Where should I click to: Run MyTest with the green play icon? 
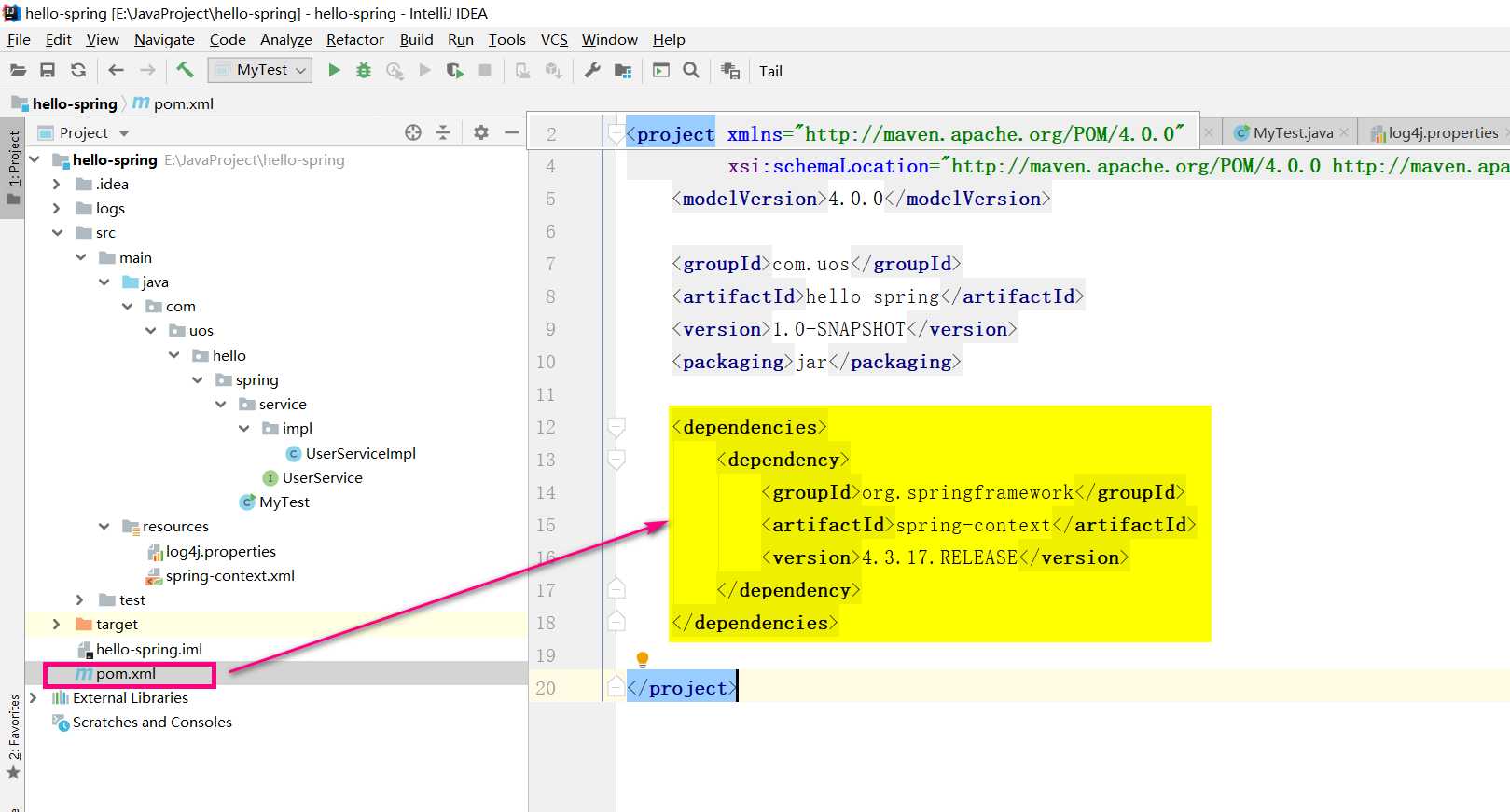point(334,70)
